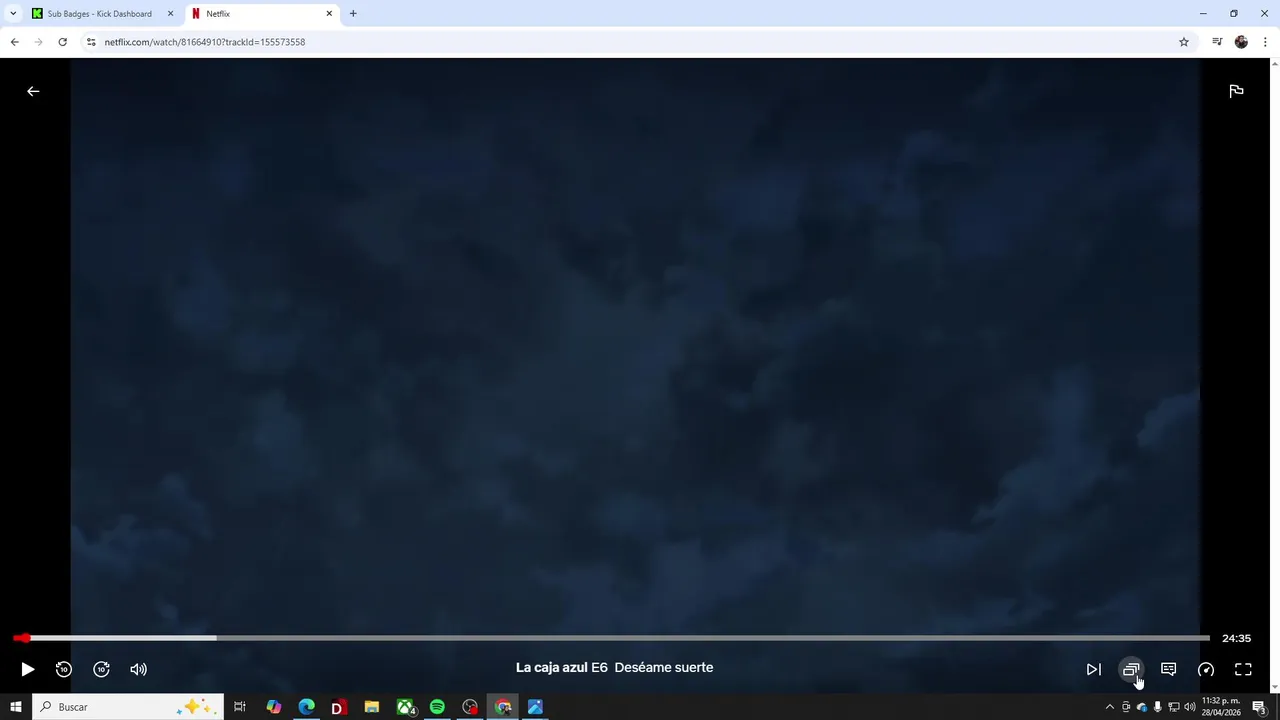Enter fullscreen mode in player

(1243, 669)
